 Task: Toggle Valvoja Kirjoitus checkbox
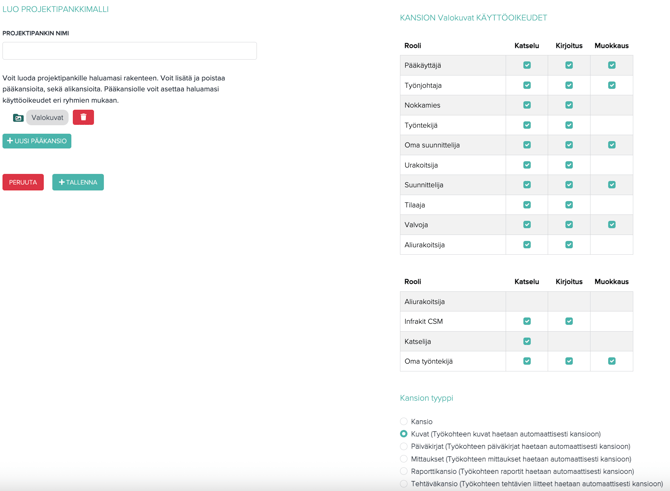(569, 225)
